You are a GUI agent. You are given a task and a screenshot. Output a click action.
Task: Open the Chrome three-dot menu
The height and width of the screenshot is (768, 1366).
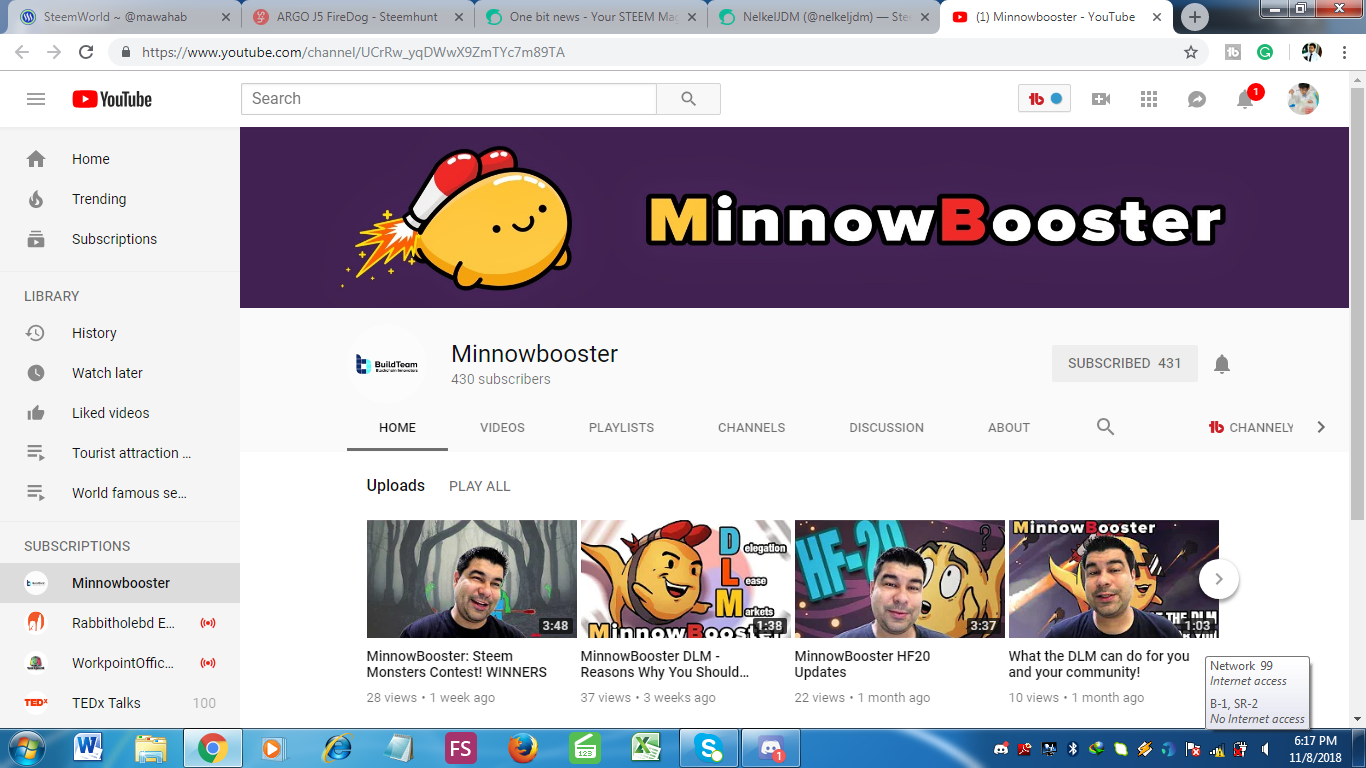(x=1345, y=52)
